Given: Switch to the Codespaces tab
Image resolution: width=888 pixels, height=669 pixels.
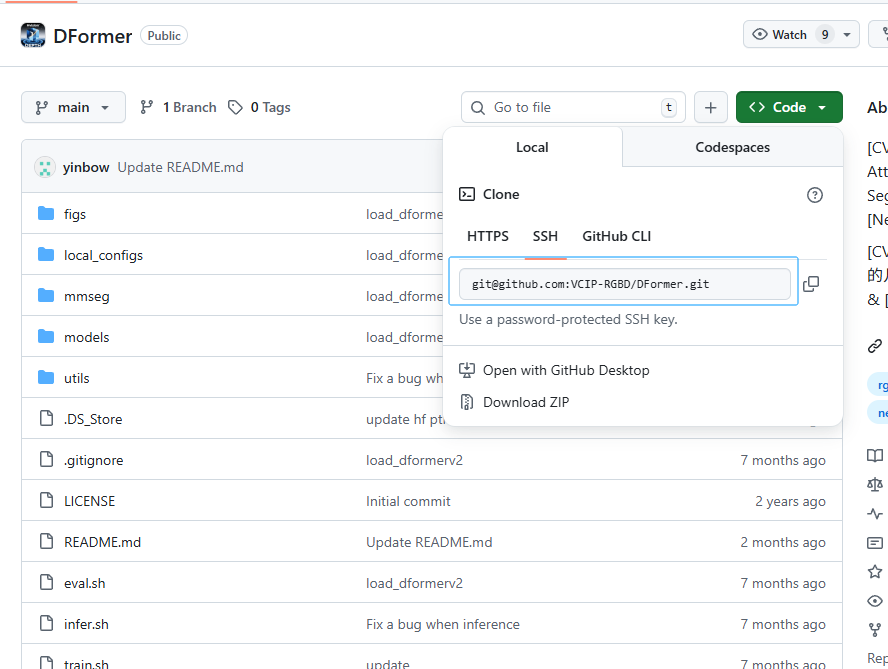Looking at the screenshot, I should click(732, 147).
